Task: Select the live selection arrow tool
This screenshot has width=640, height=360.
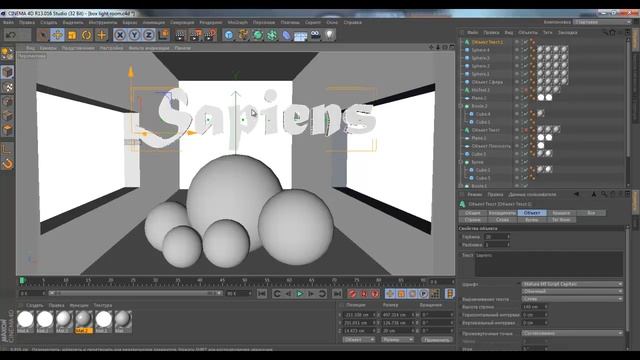Action: coord(42,35)
